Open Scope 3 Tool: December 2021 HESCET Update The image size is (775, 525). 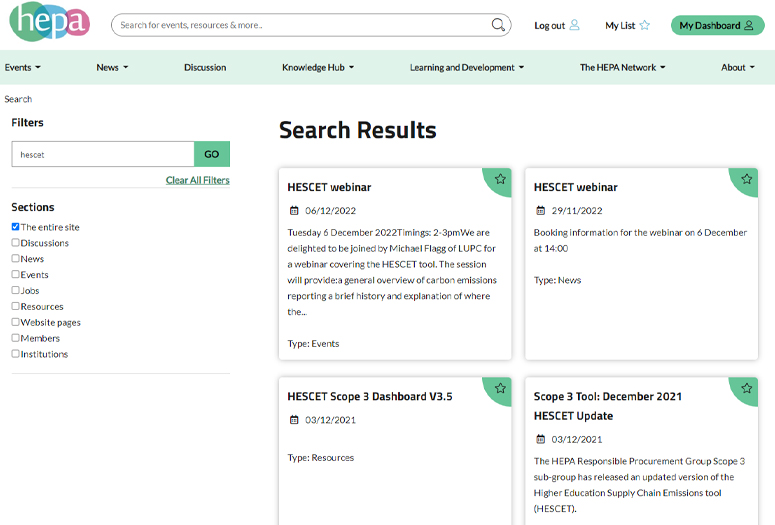tap(608, 406)
